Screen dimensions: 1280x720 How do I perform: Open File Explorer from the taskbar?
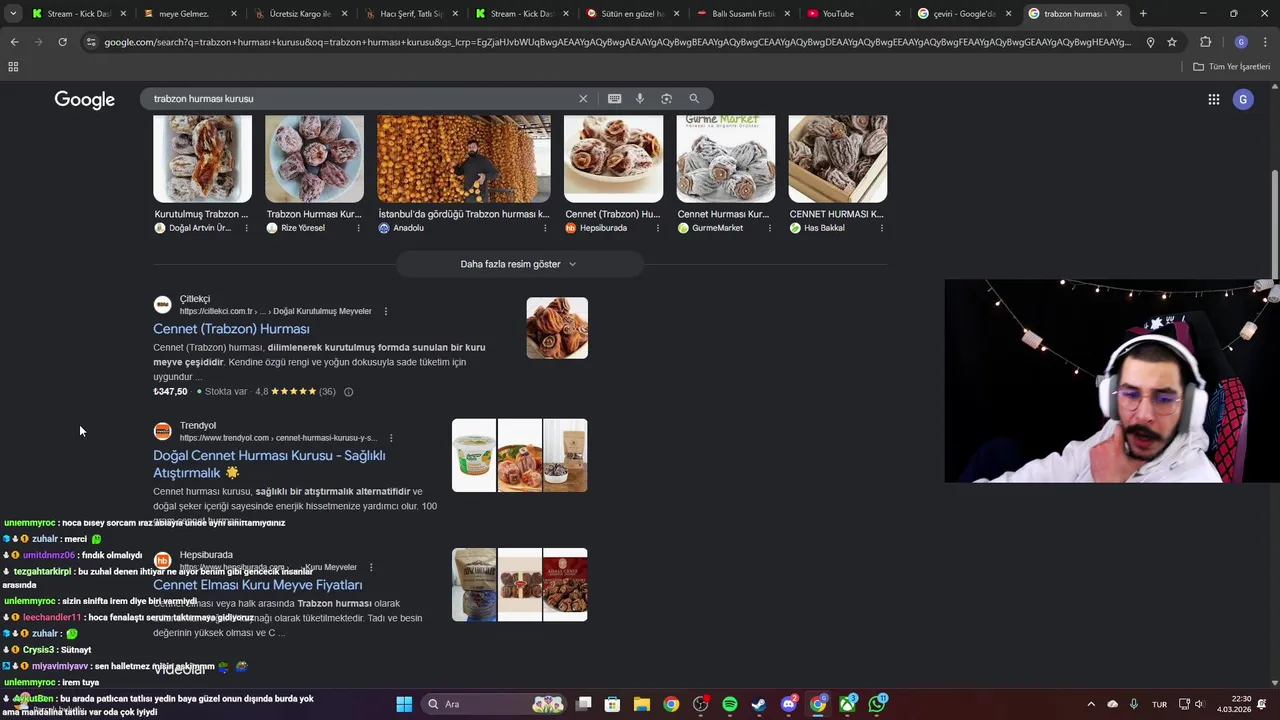click(641, 704)
